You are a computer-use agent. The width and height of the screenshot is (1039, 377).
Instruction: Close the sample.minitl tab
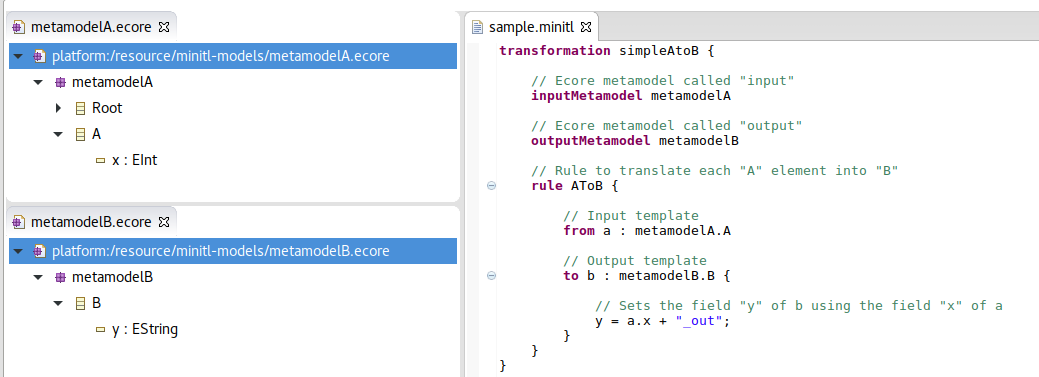(586, 27)
